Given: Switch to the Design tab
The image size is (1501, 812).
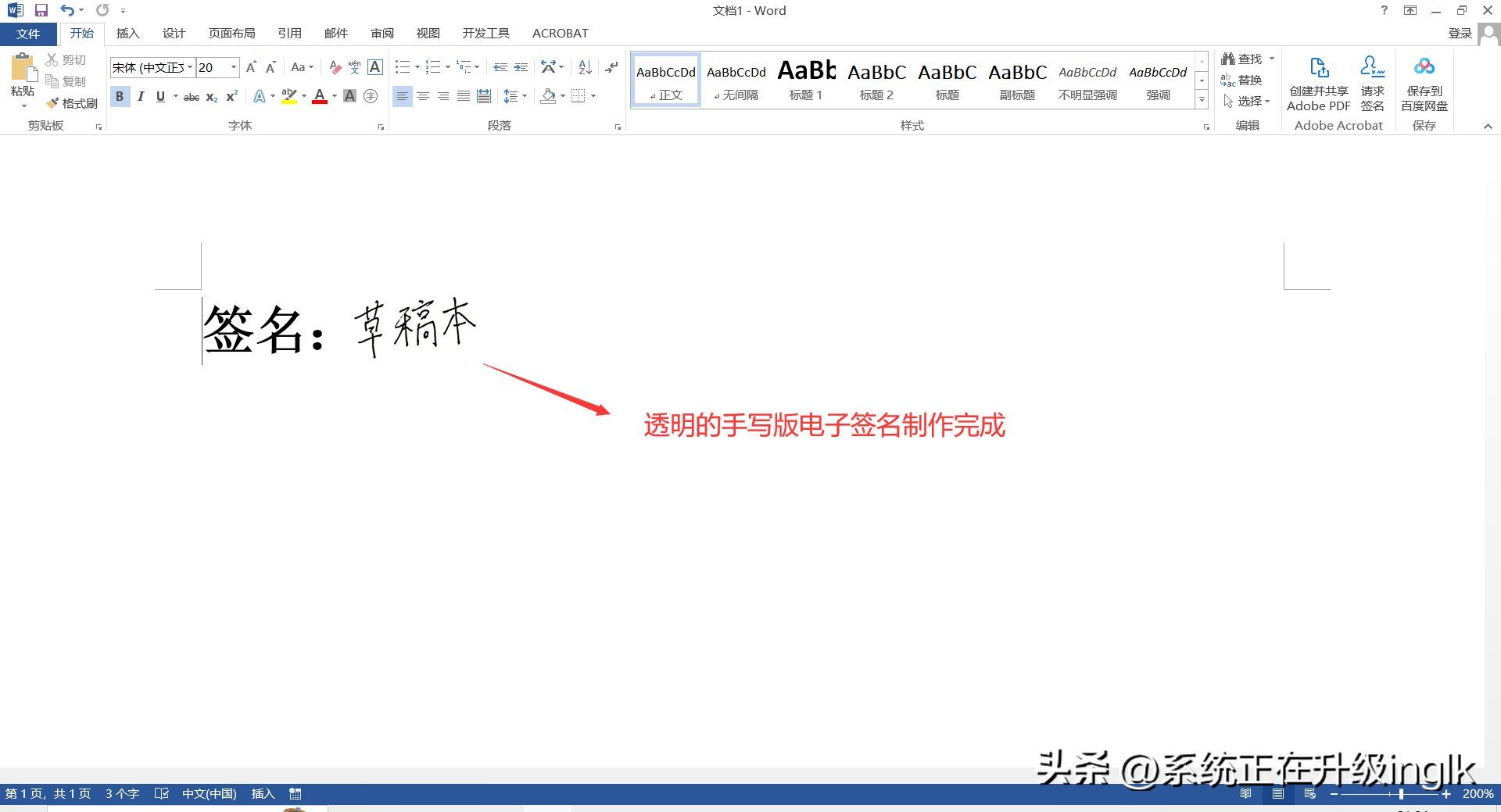Looking at the screenshot, I should (x=174, y=33).
